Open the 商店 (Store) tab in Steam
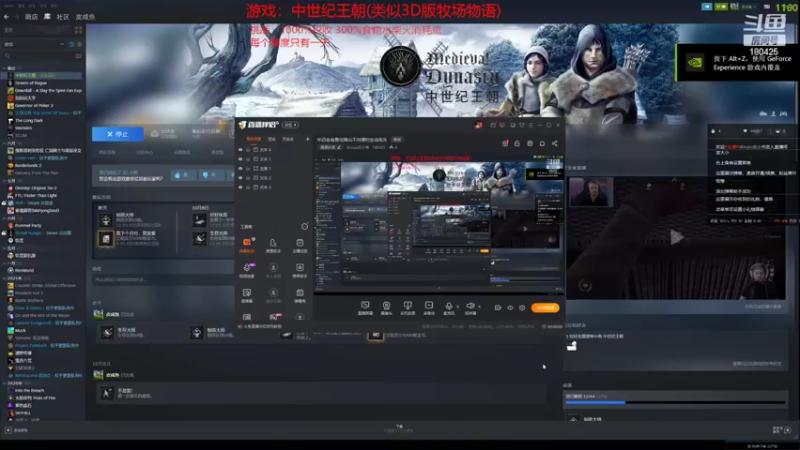Screen dimensions: 800x450 tap(31, 17)
